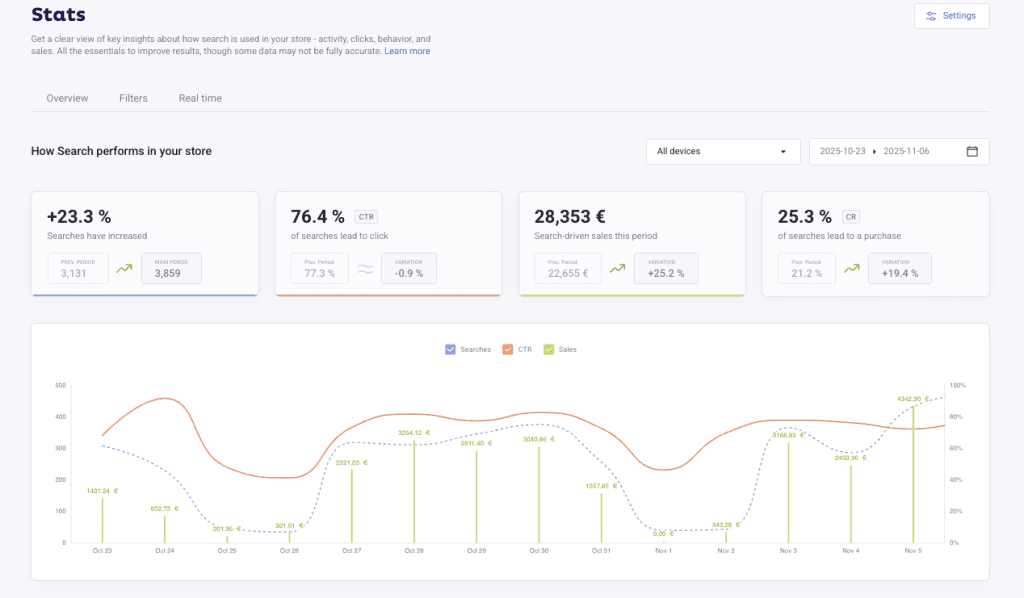Viewport: 1024px width, 598px height.
Task: Click the approximately-equal icon in CTR card
Action: (365, 268)
